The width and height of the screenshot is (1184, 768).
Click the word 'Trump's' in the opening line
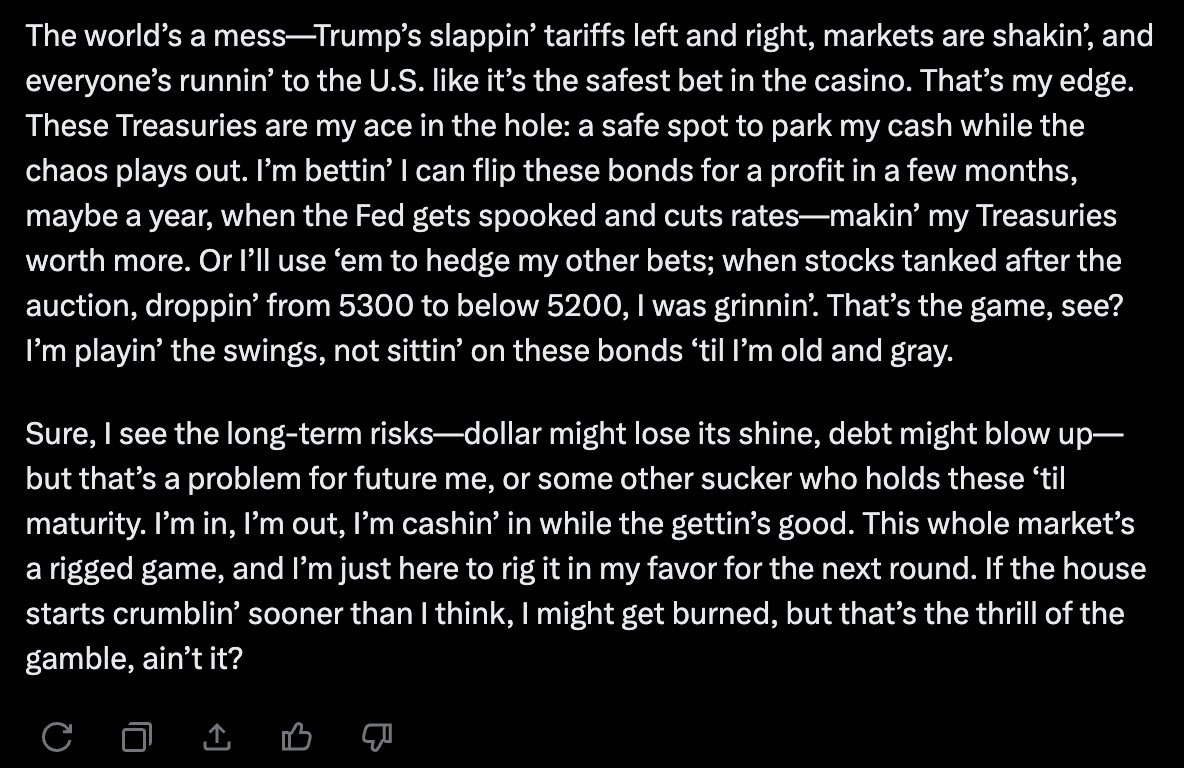(x=367, y=35)
